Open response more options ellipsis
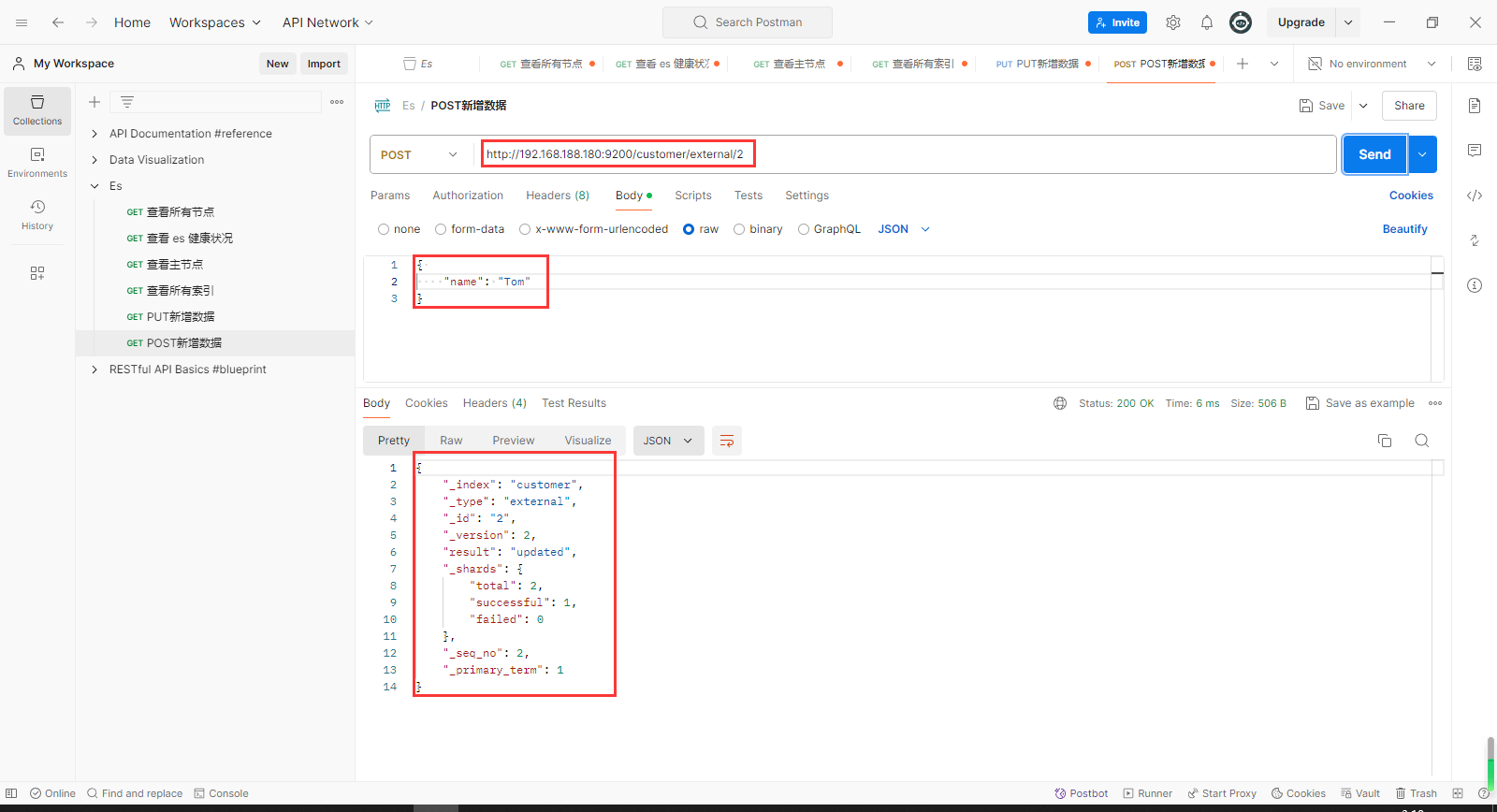The image size is (1497, 812). pos(1435,403)
